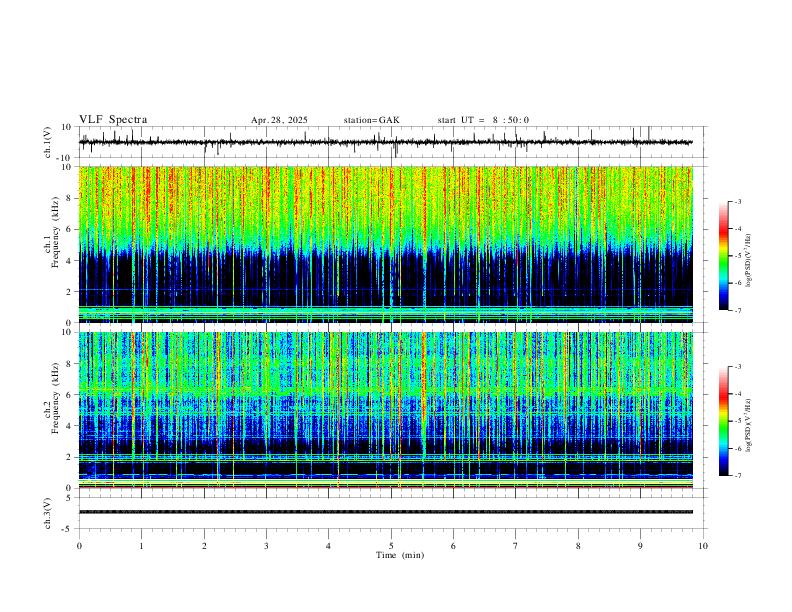
Task: Click the ch.2 color bar label 'log(PSD)(V²/Hz)'
Action: 749,425
